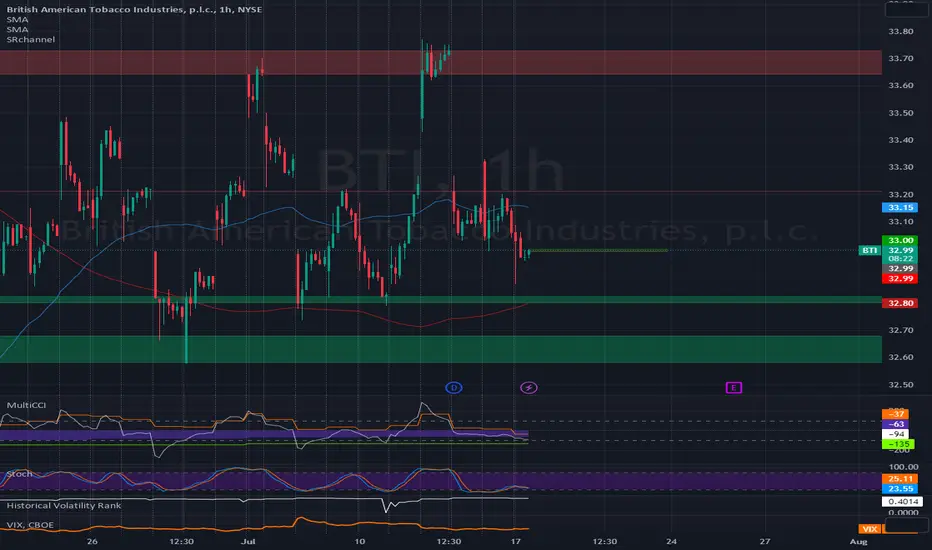Select the SMA legend directly below the title
Viewport: 932px width, 550px height.
[x=17, y=20]
